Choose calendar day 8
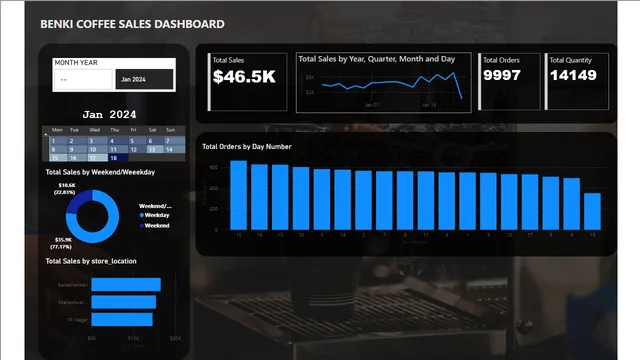Image resolution: width=640 pixels, height=360 pixels. click(x=58, y=149)
